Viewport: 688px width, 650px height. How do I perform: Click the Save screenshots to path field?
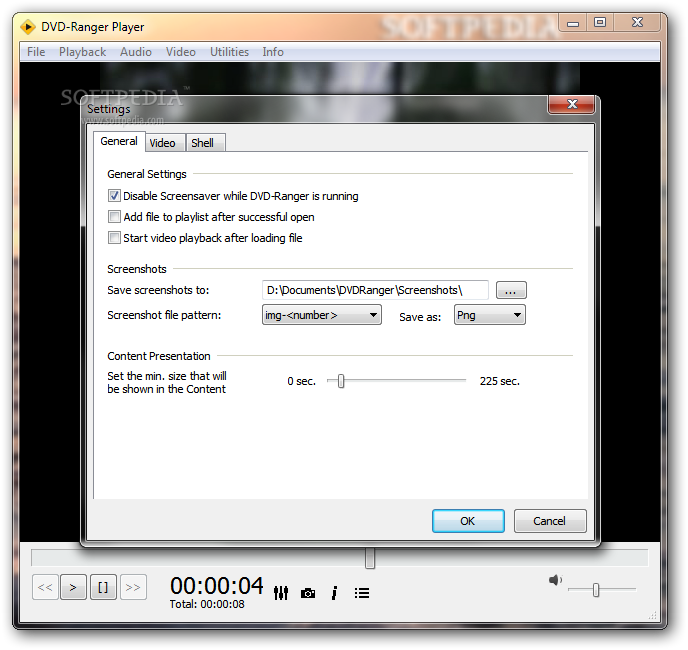tap(375, 290)
